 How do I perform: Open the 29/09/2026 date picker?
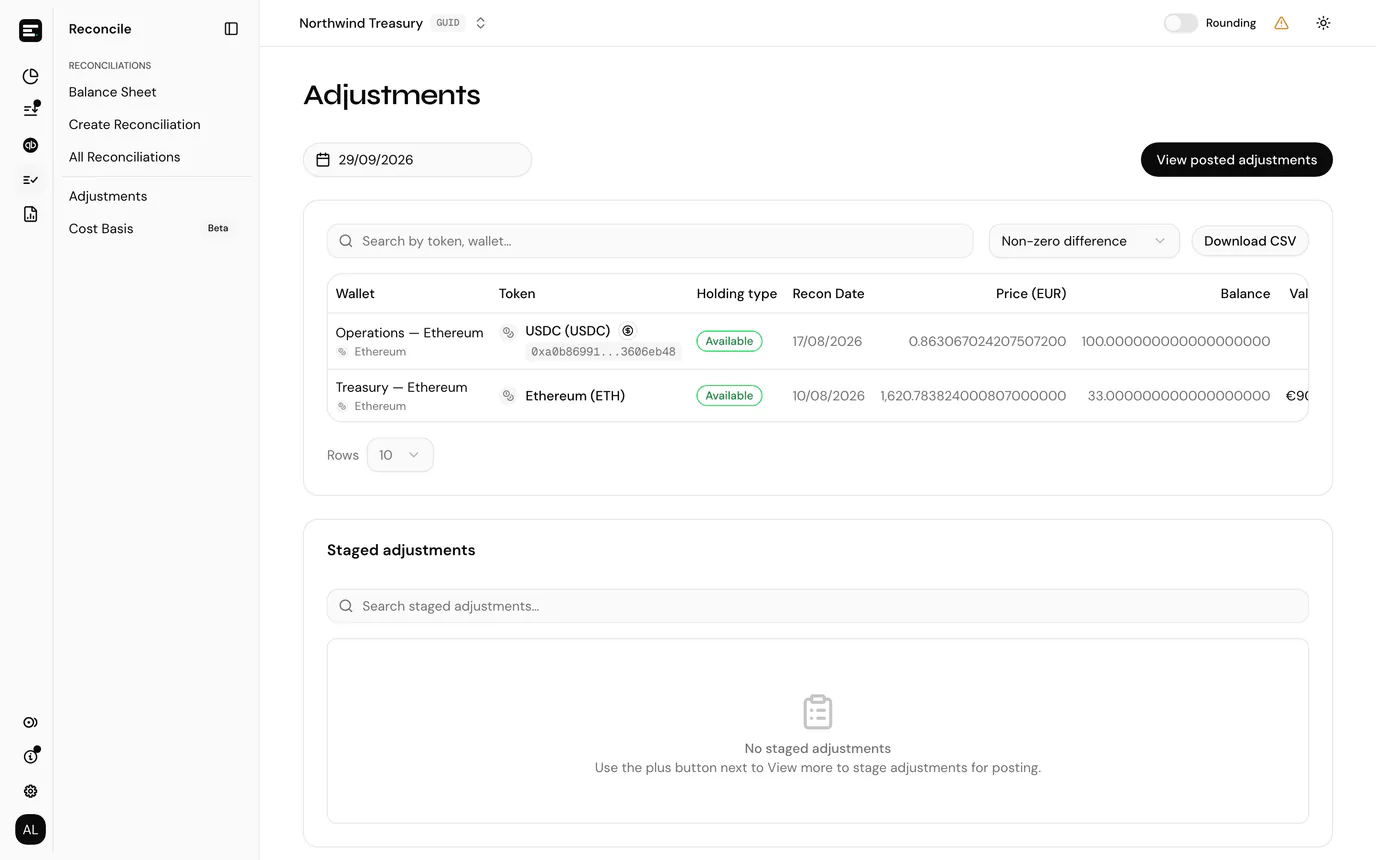click(x=417, y=160)
